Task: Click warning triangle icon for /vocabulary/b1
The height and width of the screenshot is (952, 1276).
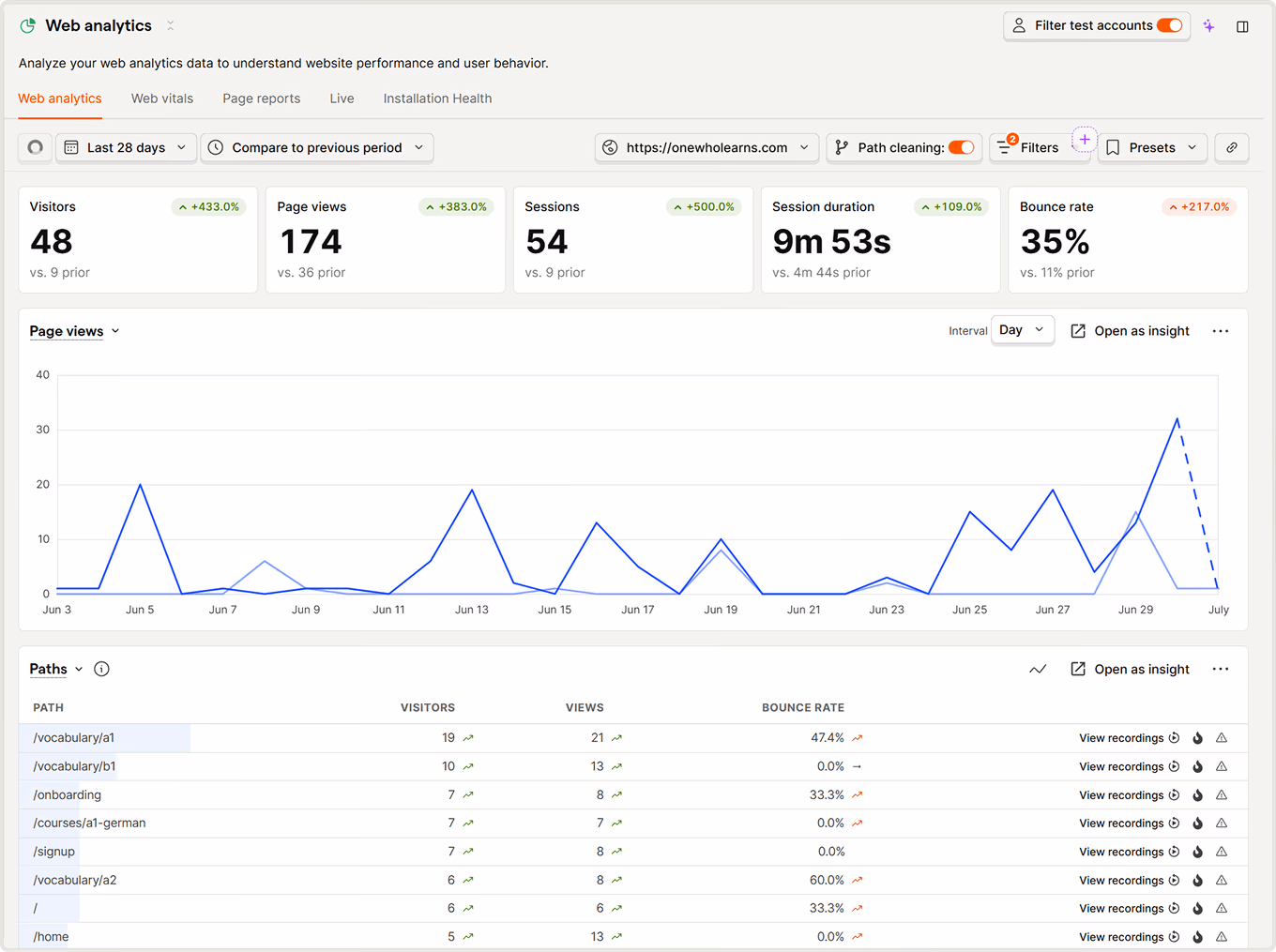Action: pos(1222,766)
